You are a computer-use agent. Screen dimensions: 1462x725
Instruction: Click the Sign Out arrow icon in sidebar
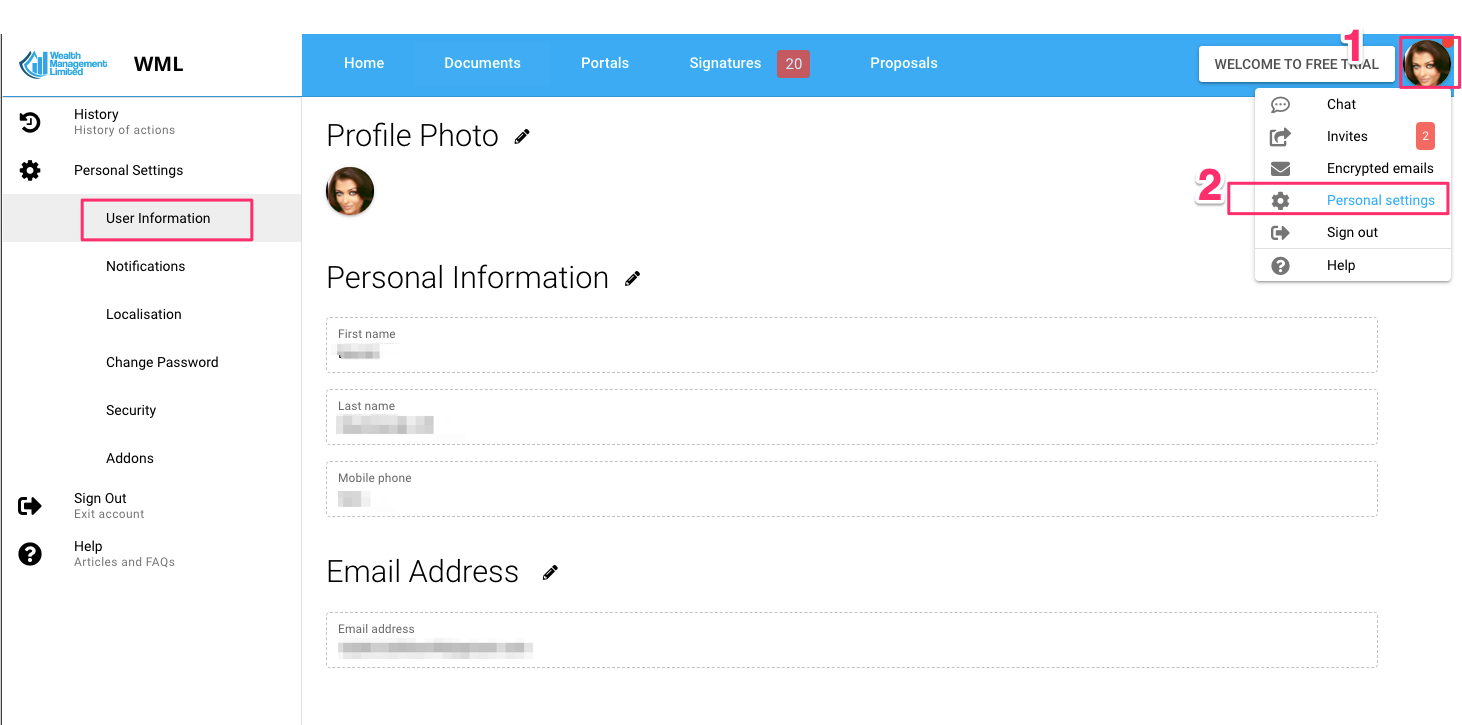tap(30, 506)
